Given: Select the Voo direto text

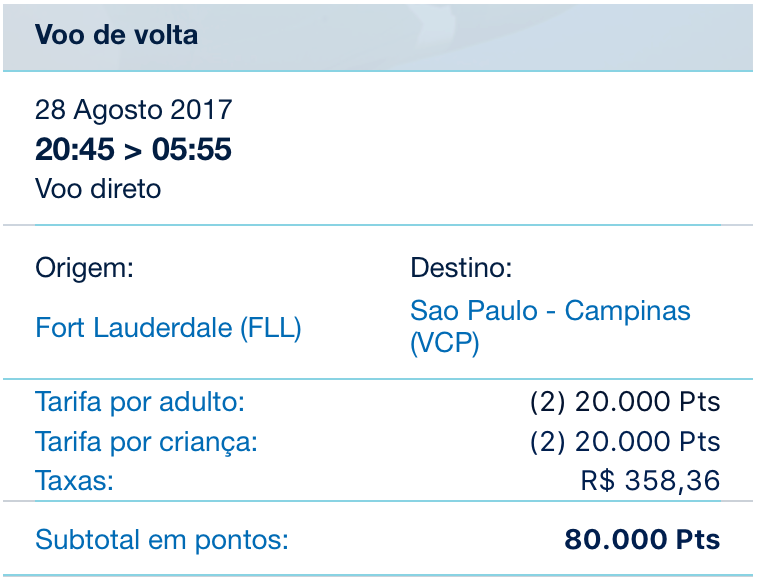Looking at the screenshot, I should pyautogui.click(x=98, y=188).
